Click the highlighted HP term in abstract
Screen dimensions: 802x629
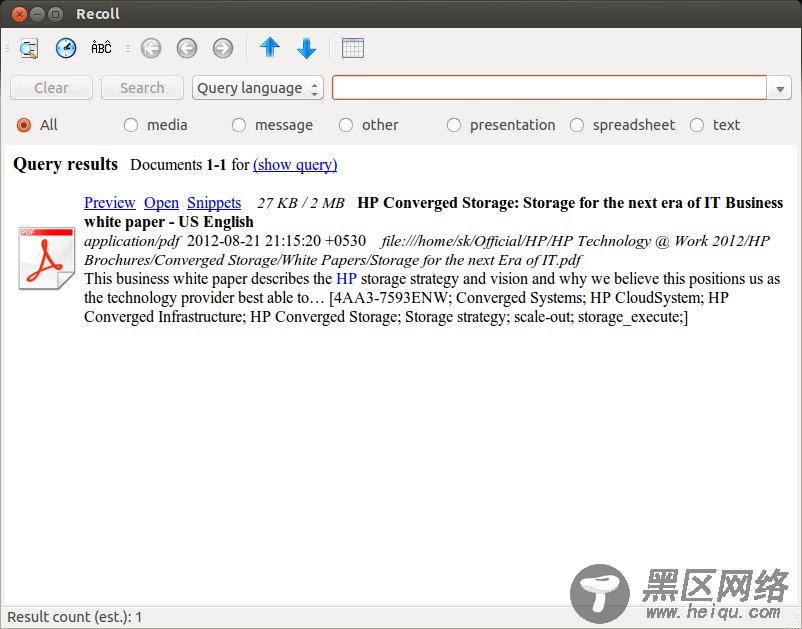tap(346, 279)
